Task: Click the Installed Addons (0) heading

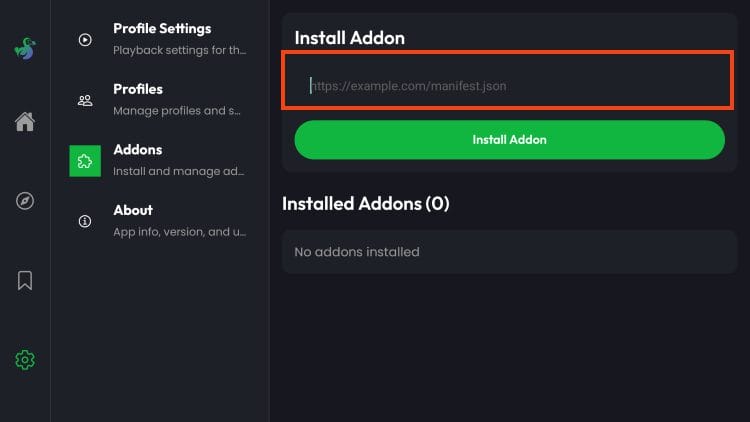Action: click(x=366, y=204)
